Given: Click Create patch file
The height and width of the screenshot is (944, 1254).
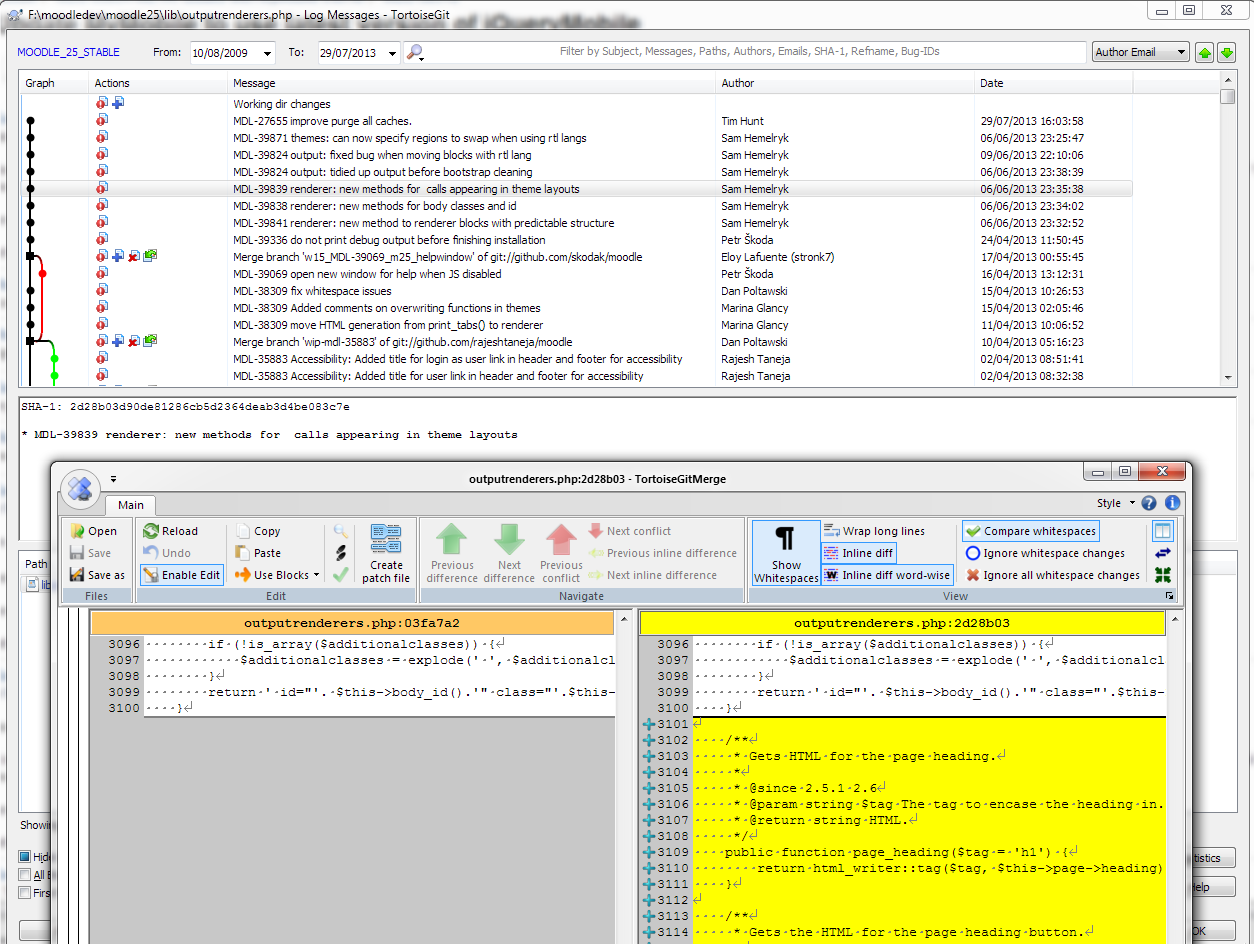Looking at the screenshot, I should point(386,553).
